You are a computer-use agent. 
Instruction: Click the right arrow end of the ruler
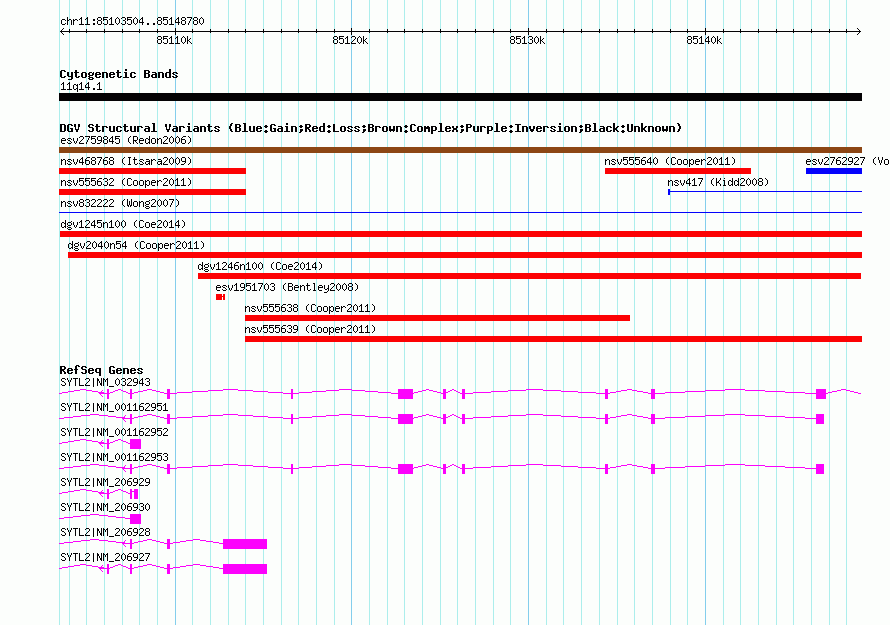(859, 31)
